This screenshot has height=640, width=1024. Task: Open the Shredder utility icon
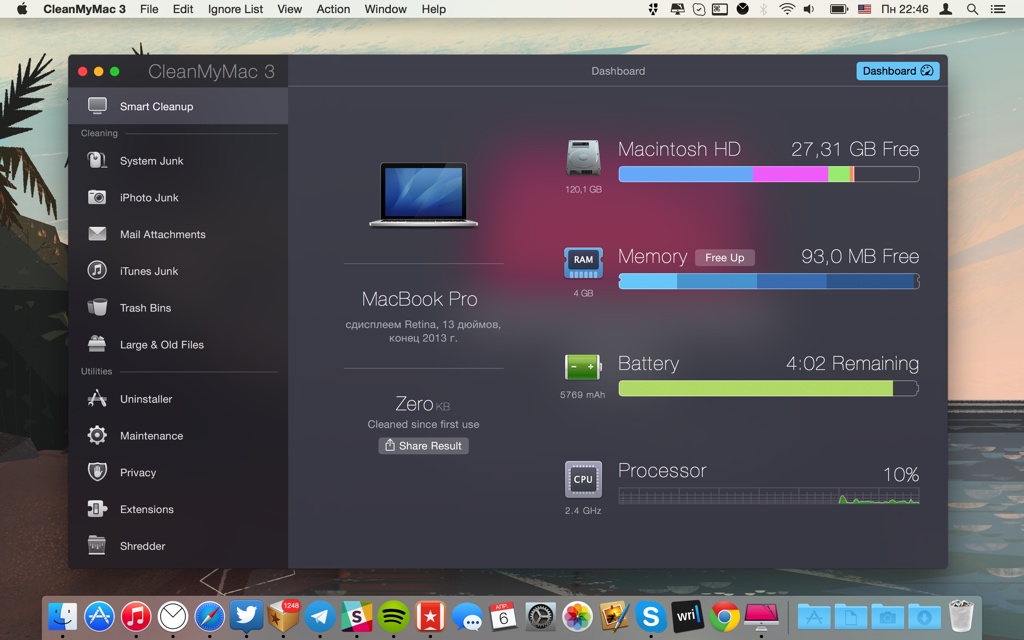pyautogui.click(x=97, y=545)
